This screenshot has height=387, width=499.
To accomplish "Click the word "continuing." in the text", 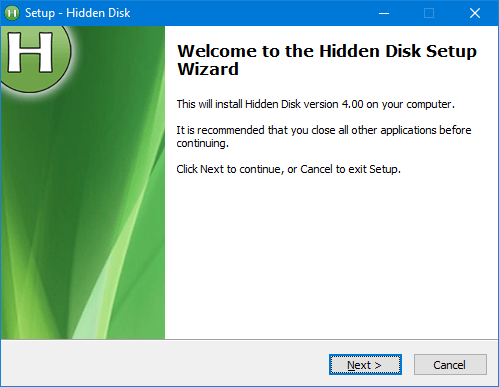I will pyautogui.click(x=202, y=143).
